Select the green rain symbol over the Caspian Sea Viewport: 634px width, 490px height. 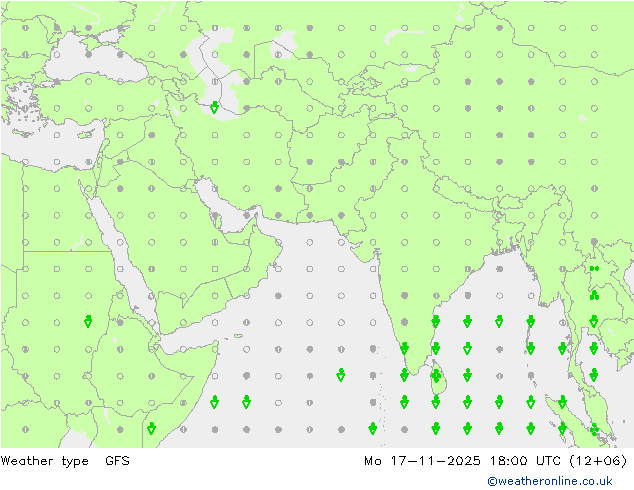215,108
